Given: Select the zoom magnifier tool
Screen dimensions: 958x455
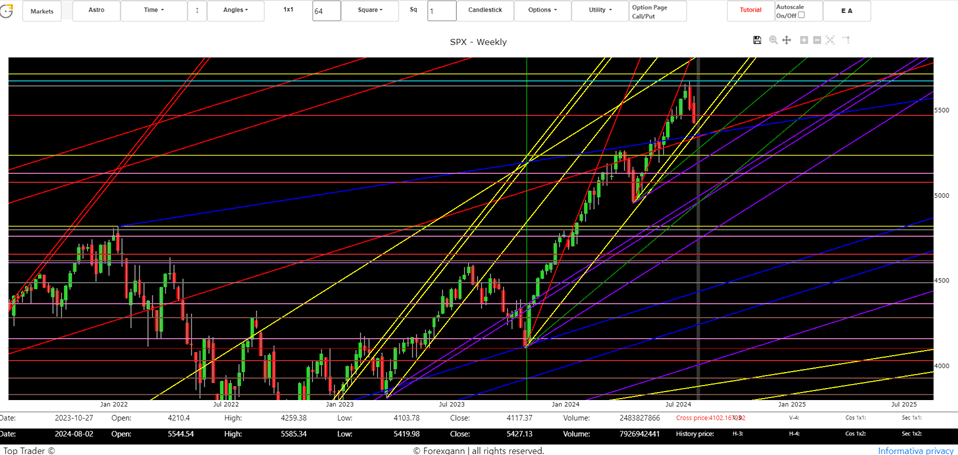Looking at the screenshot, I should pos(773,40).
